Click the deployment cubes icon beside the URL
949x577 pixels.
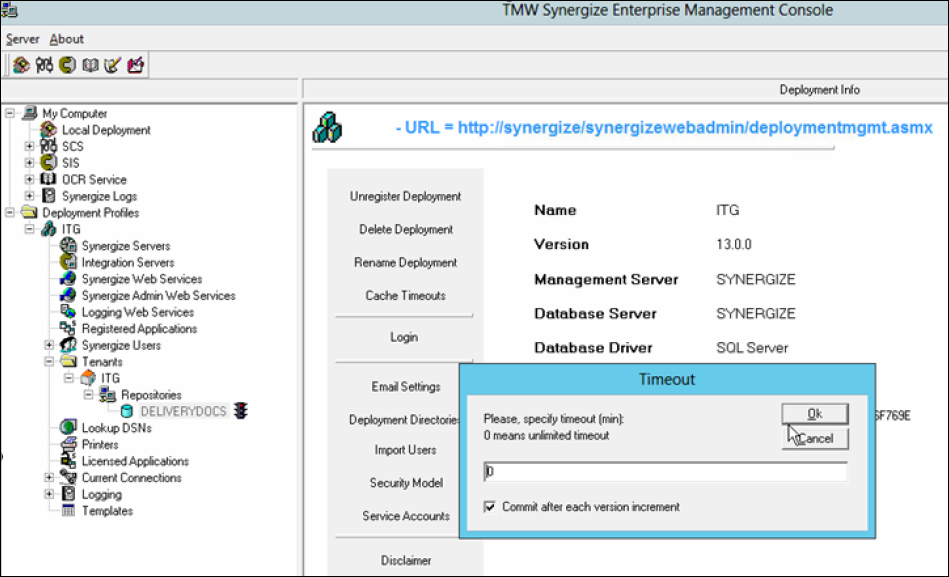click(327, 127)
